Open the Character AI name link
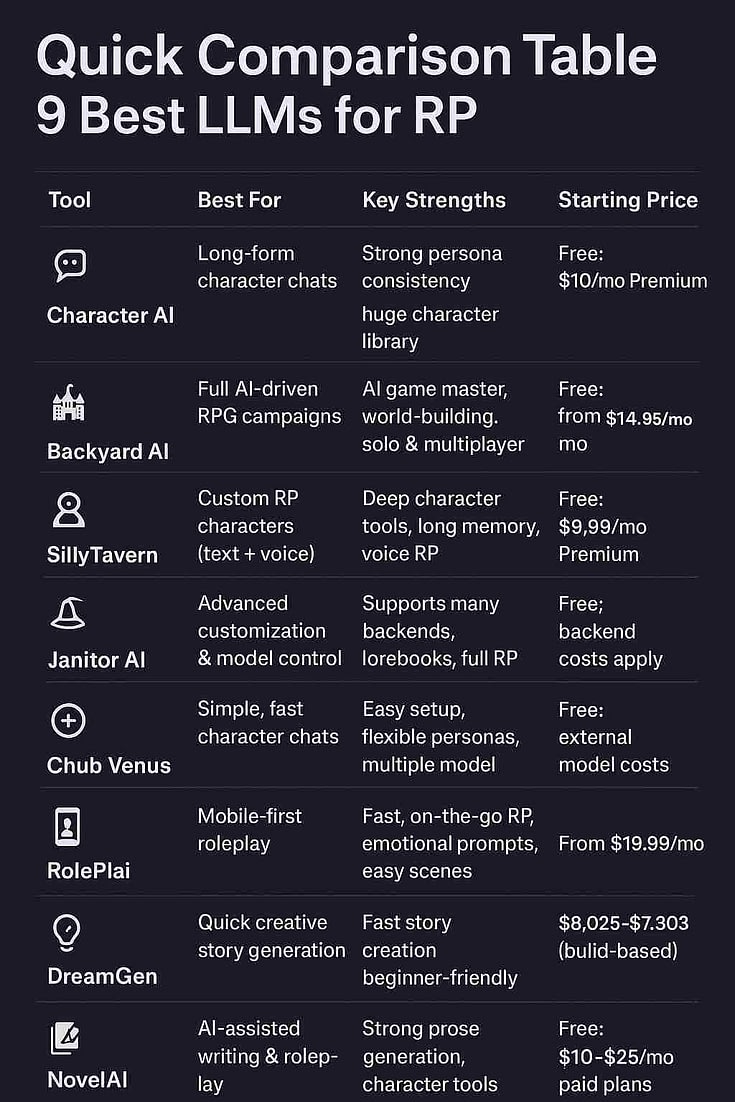This screenshot has width=735, height=1102. pos(110,315)
